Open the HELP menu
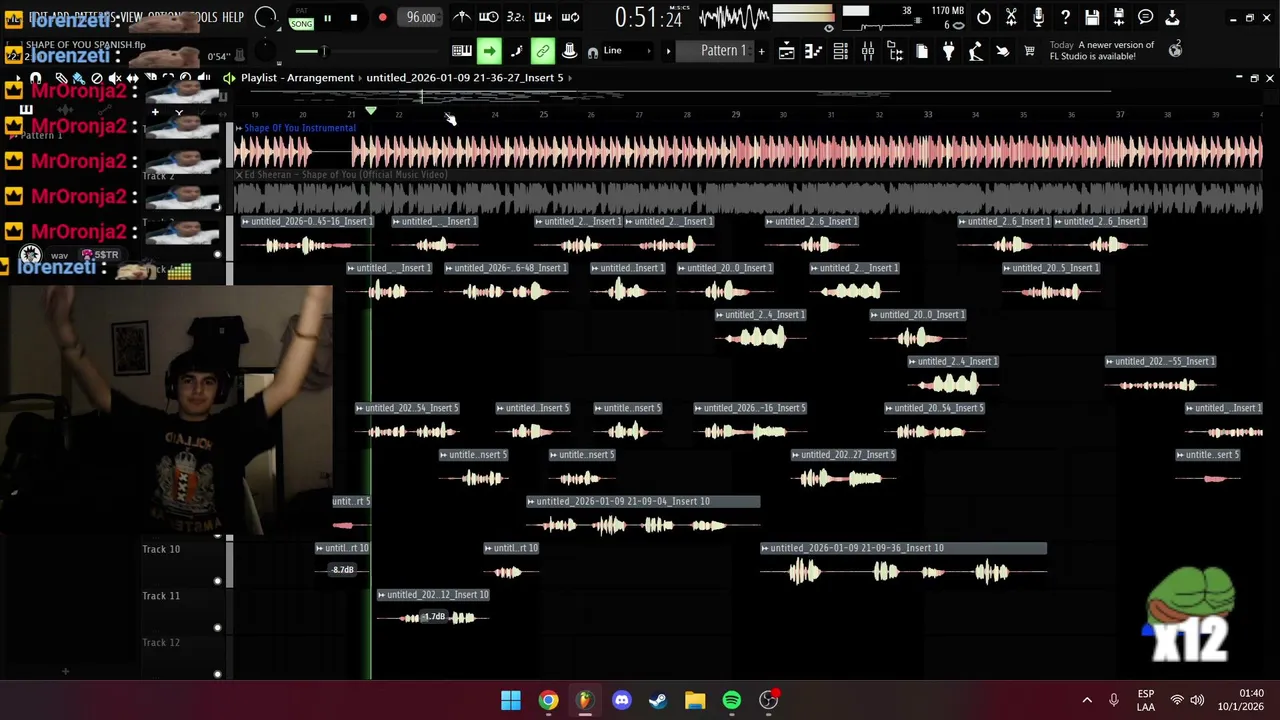This screenshot has width=1280, height=720. pos(233,17)
